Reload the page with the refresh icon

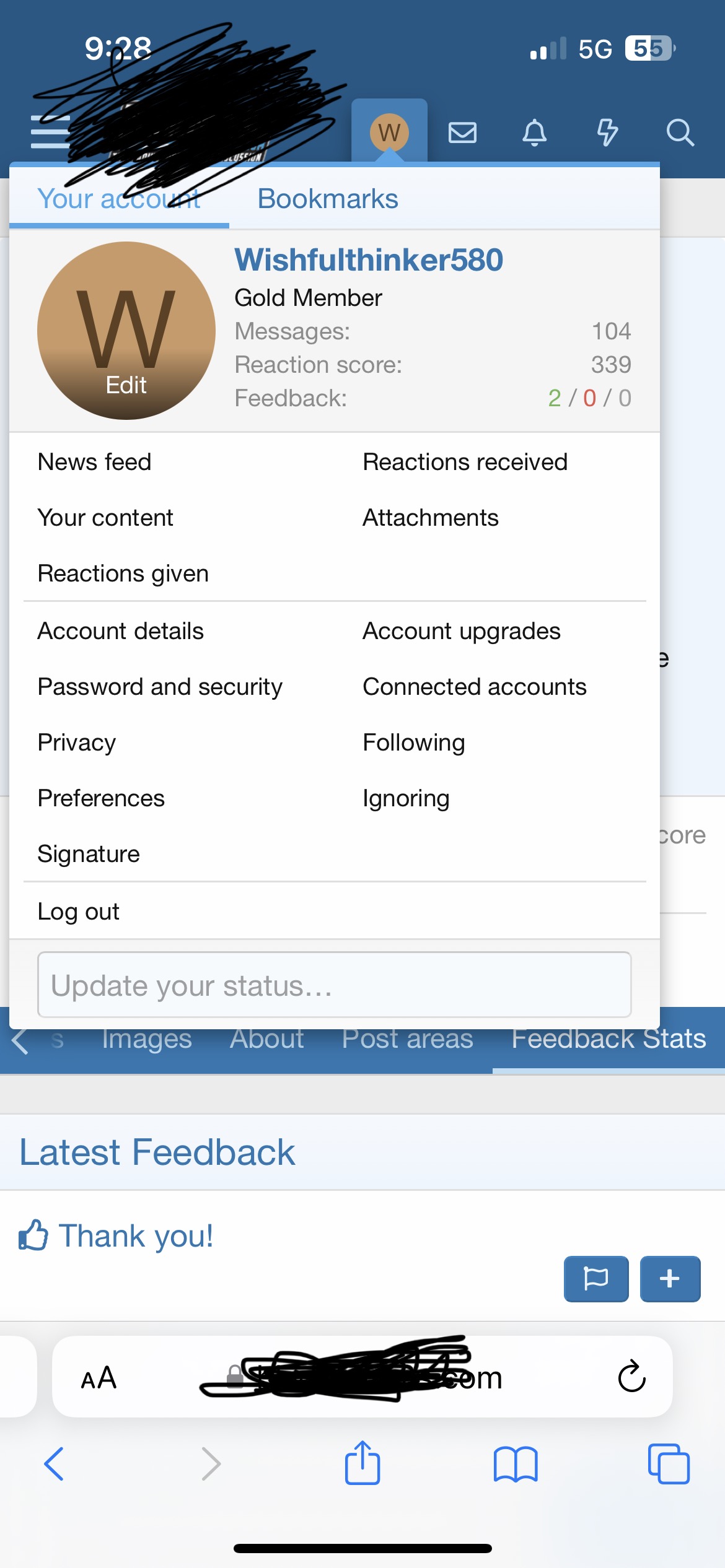[x=631, y=1377]
